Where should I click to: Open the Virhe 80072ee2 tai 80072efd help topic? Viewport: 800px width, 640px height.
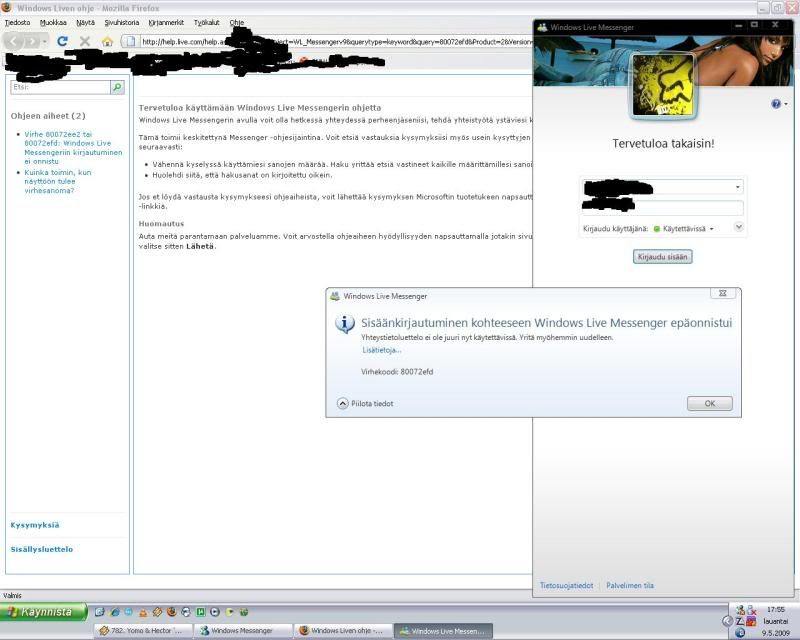point(73,147)
